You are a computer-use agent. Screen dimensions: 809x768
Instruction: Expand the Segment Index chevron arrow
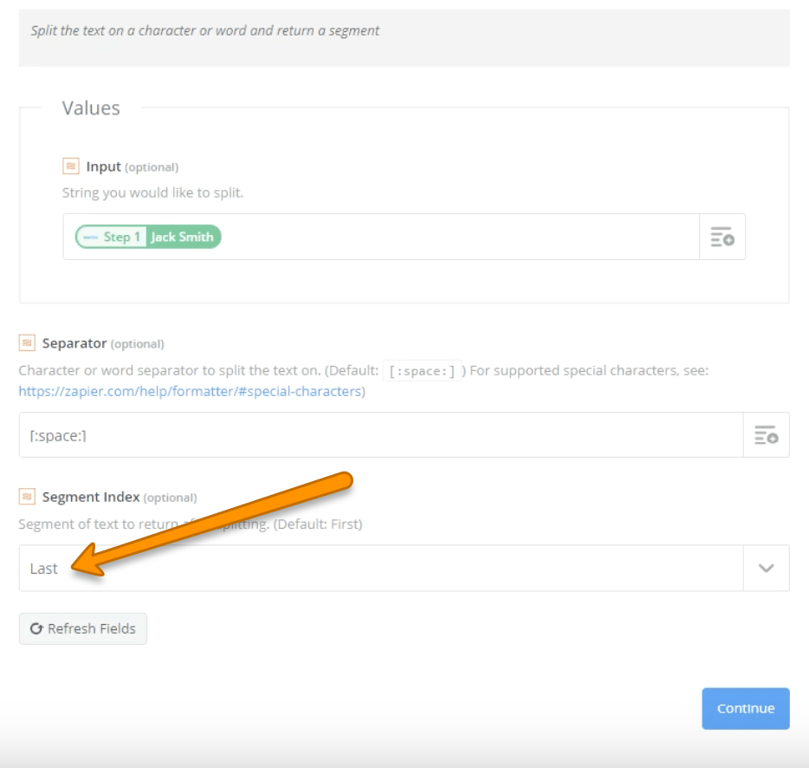coord(766,568)
